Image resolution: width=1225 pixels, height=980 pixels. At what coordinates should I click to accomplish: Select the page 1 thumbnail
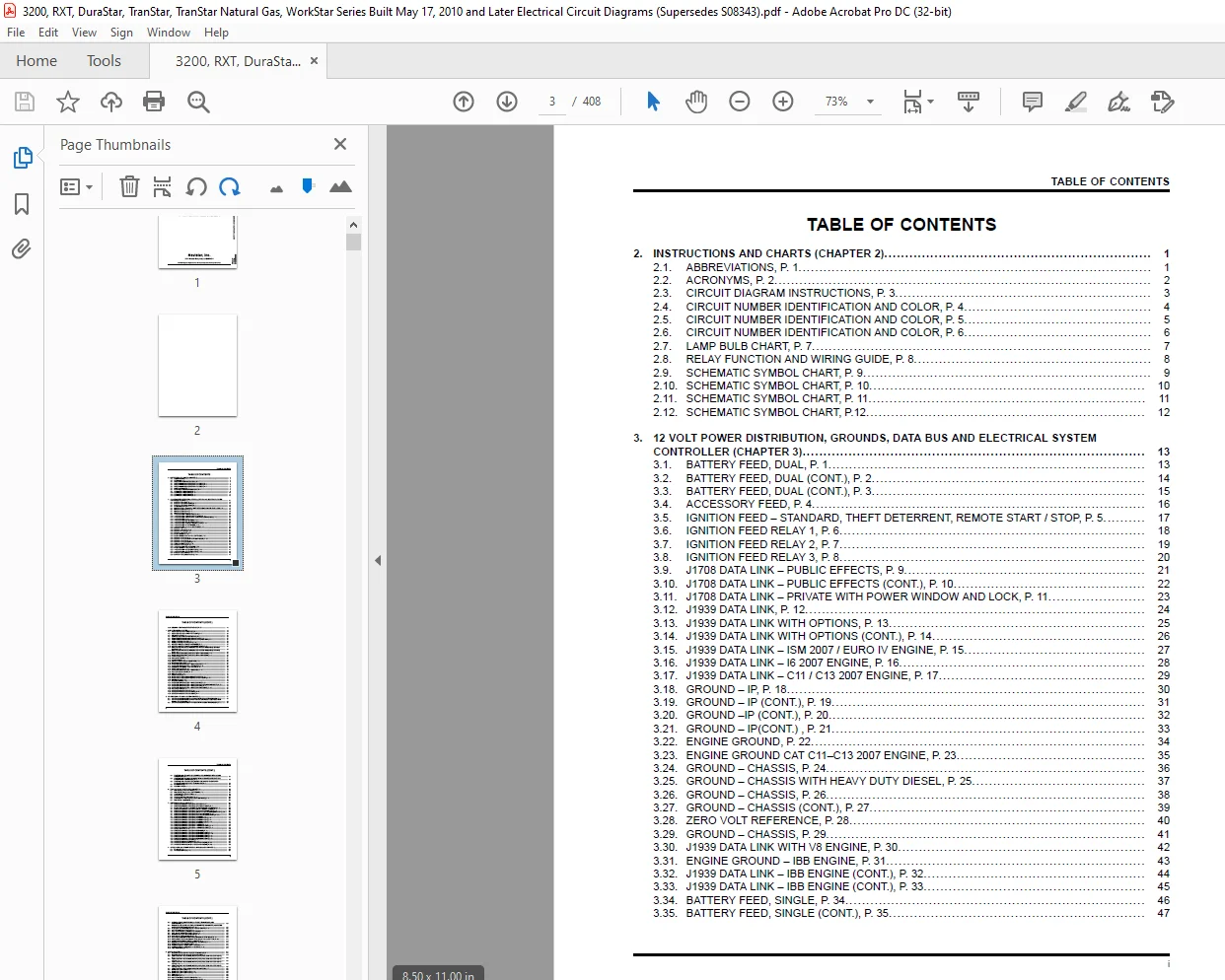(x=197, y=242)
